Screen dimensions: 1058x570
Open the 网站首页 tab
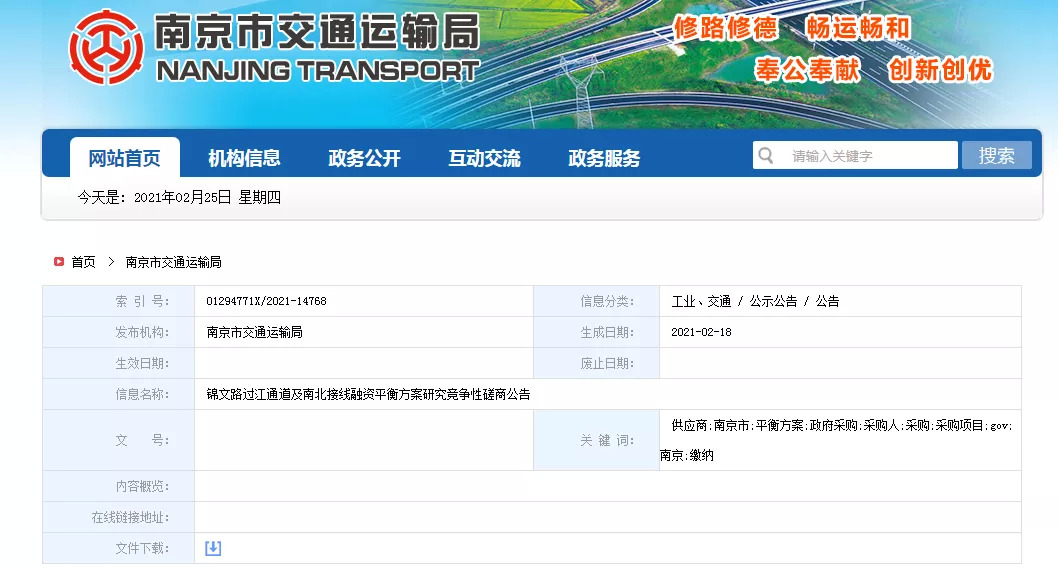(x=125, y=158)
